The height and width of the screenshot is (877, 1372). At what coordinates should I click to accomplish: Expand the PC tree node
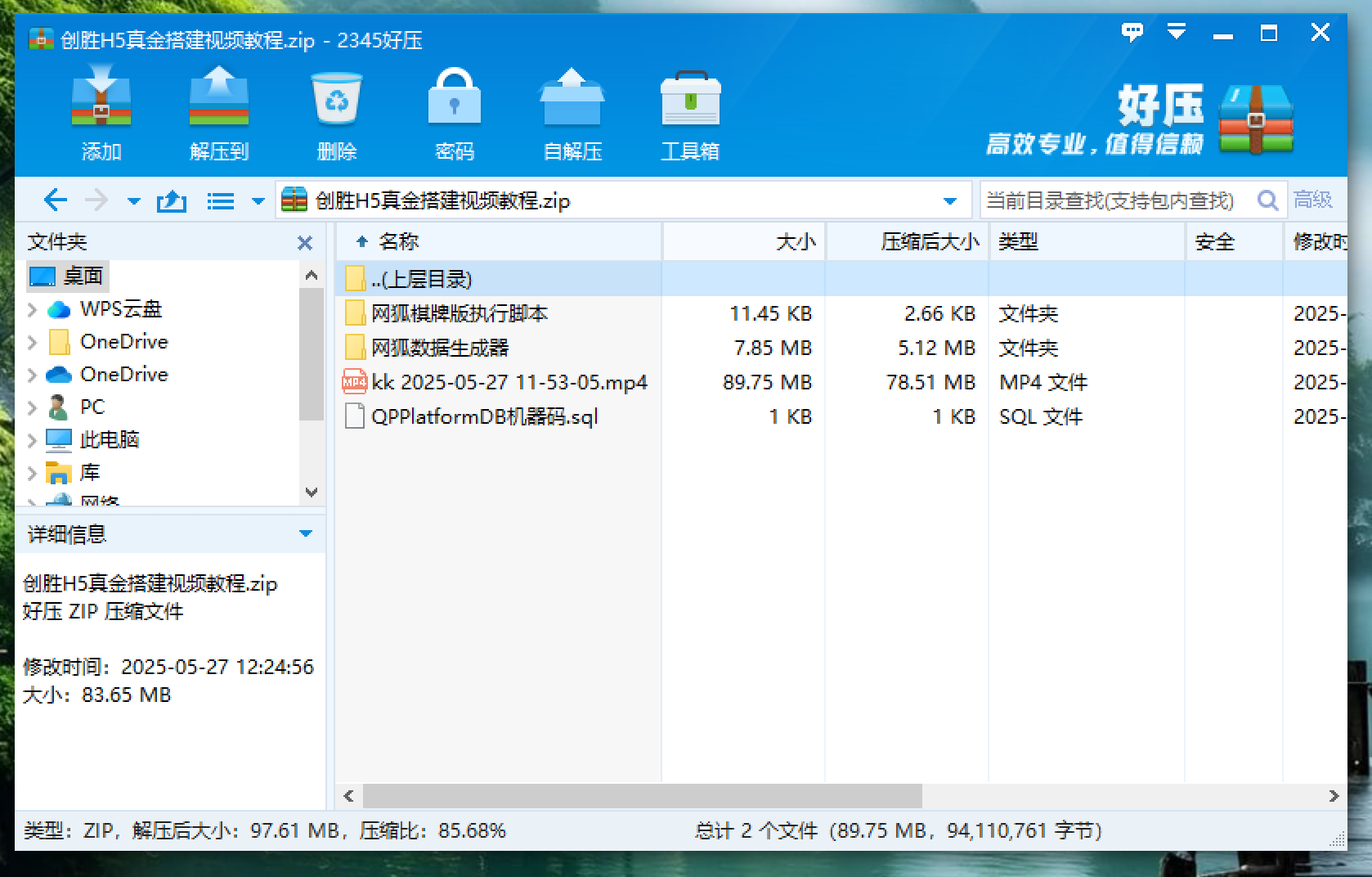pos(33,407)
